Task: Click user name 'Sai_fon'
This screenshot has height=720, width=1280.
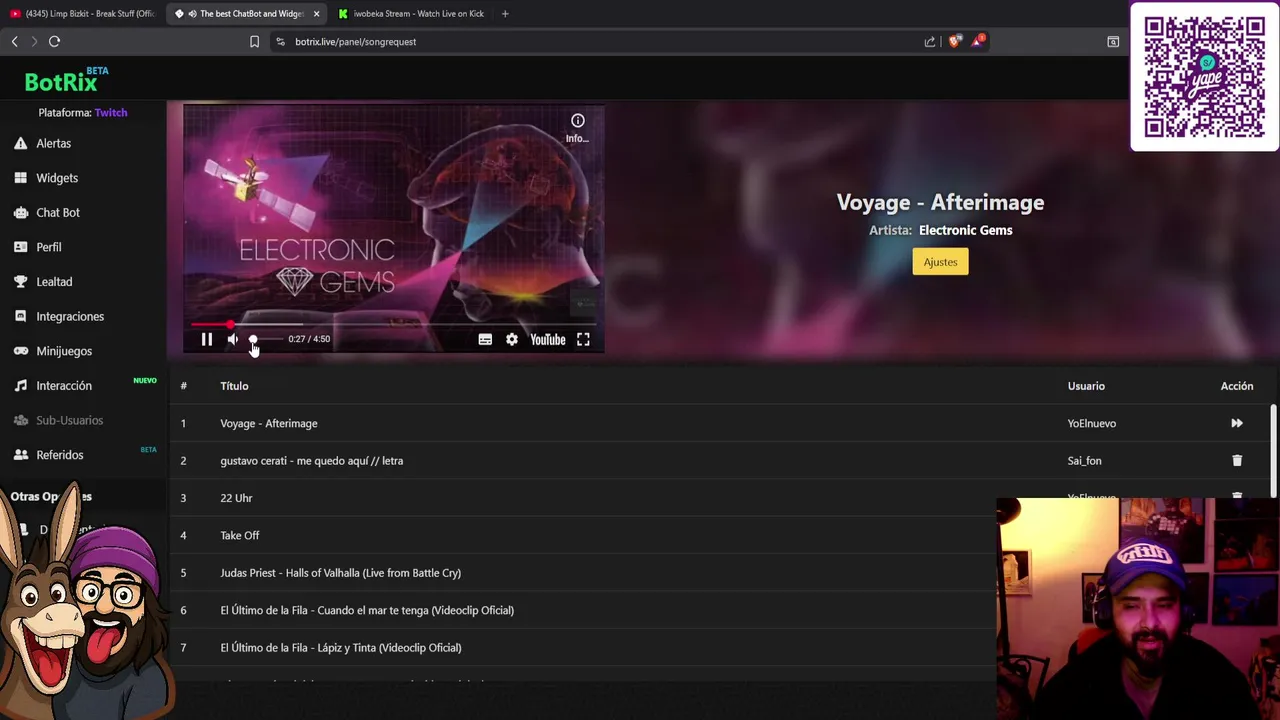Action: tap(1084, 461)
